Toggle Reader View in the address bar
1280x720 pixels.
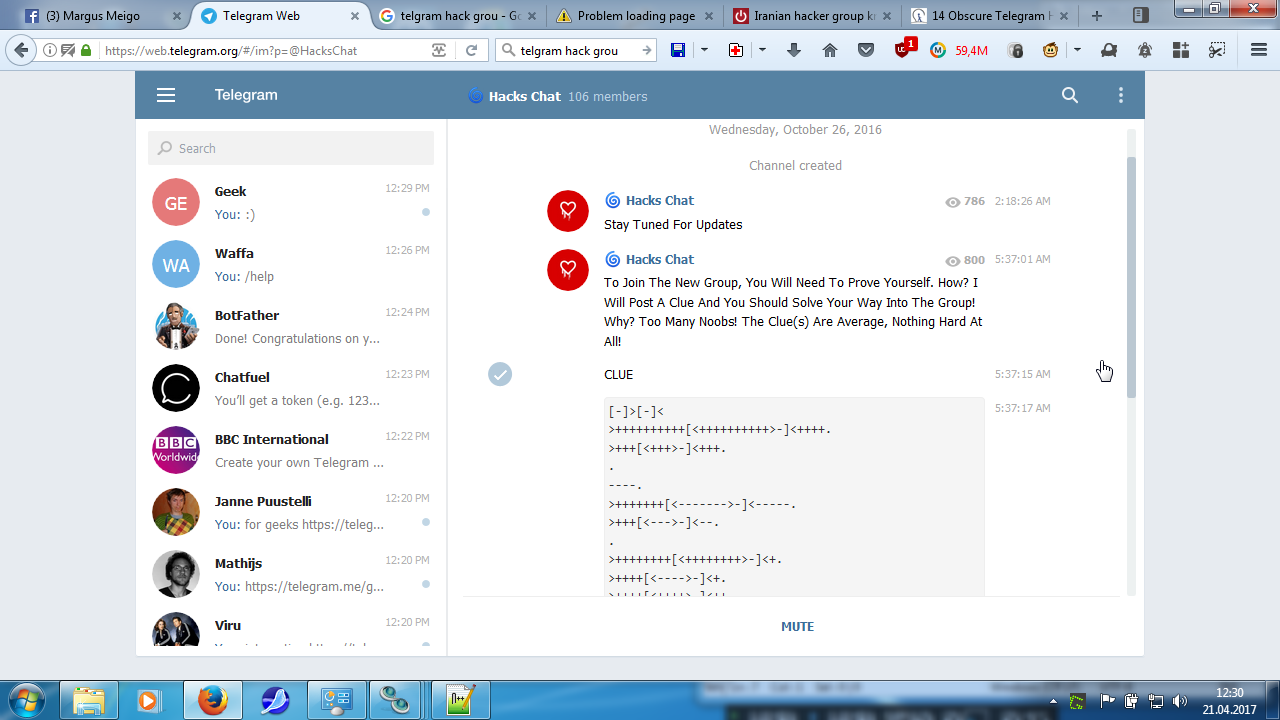[x=439, y=51]
